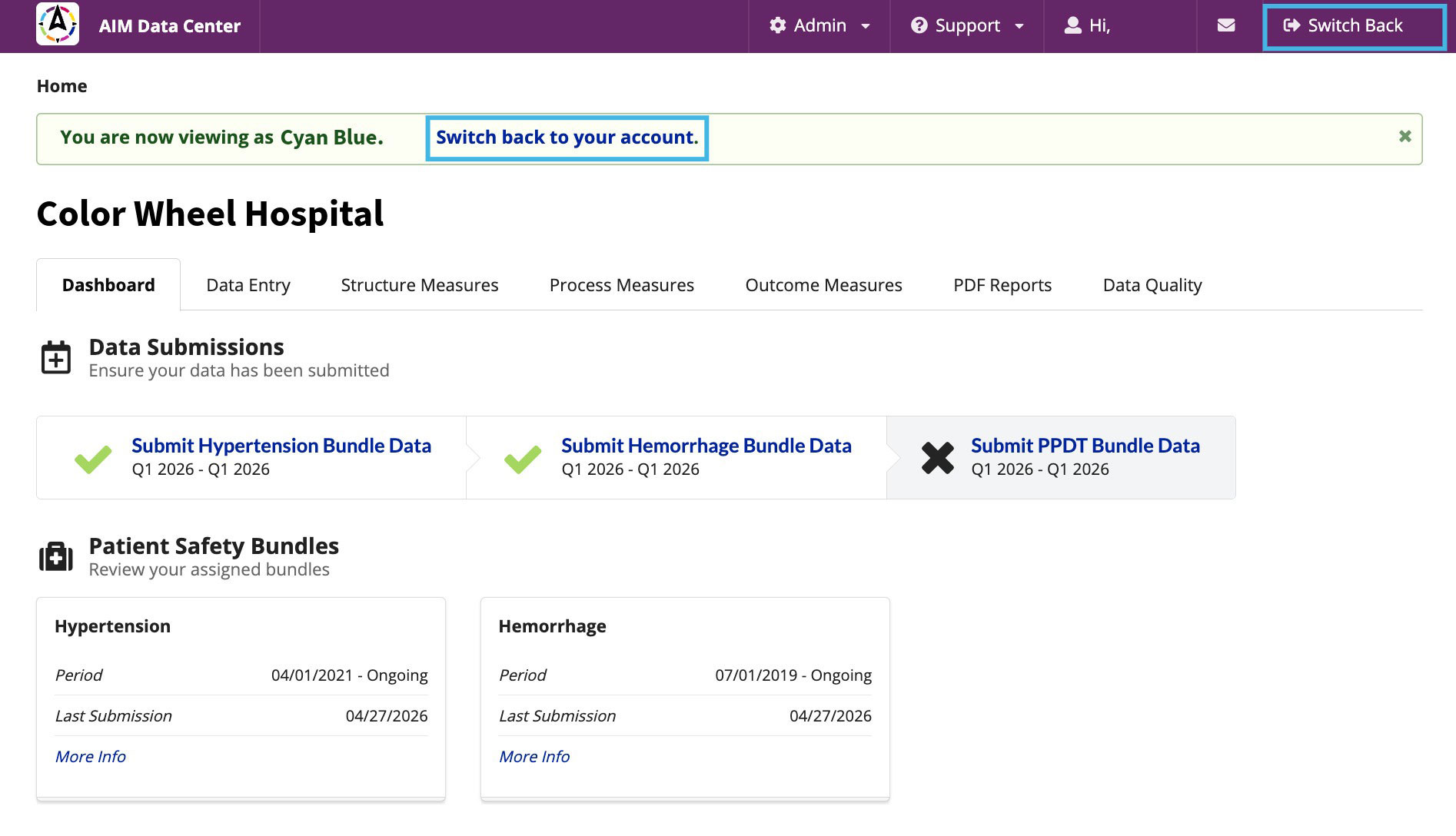Click the Hypertension card title
The image size is (1456, 836).
coord(113,626)
